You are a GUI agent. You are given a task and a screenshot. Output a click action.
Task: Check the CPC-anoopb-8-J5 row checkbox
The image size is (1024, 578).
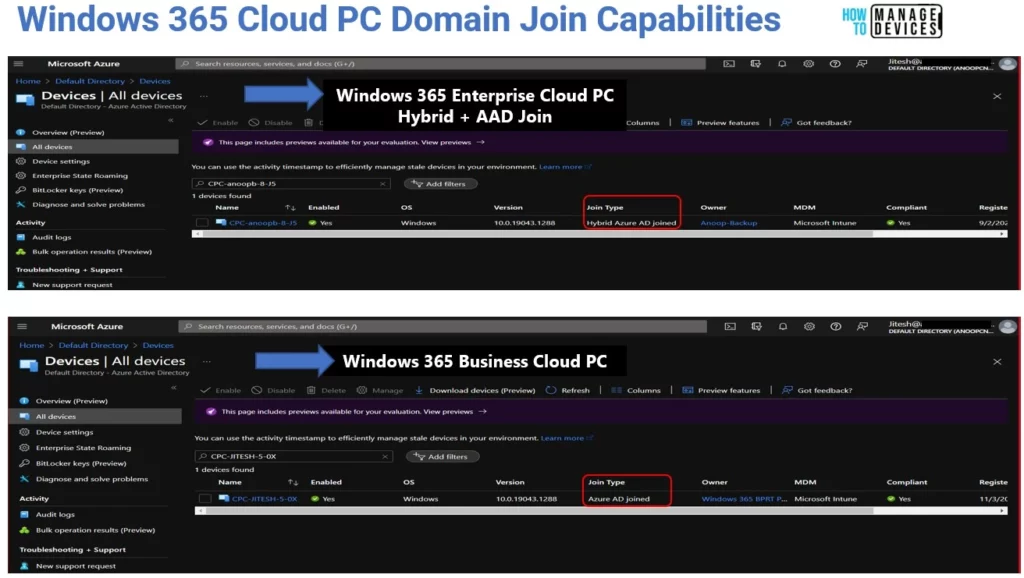(x=202, y=223)
